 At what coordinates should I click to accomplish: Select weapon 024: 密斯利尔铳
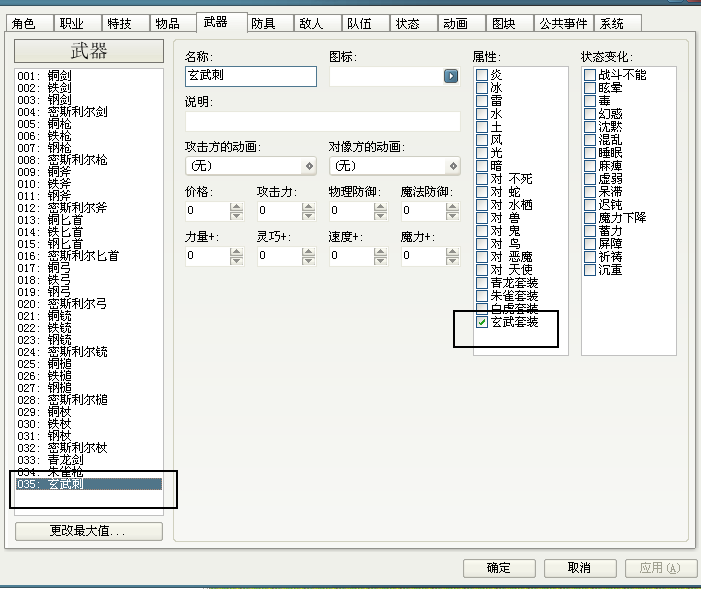point(89,352)
